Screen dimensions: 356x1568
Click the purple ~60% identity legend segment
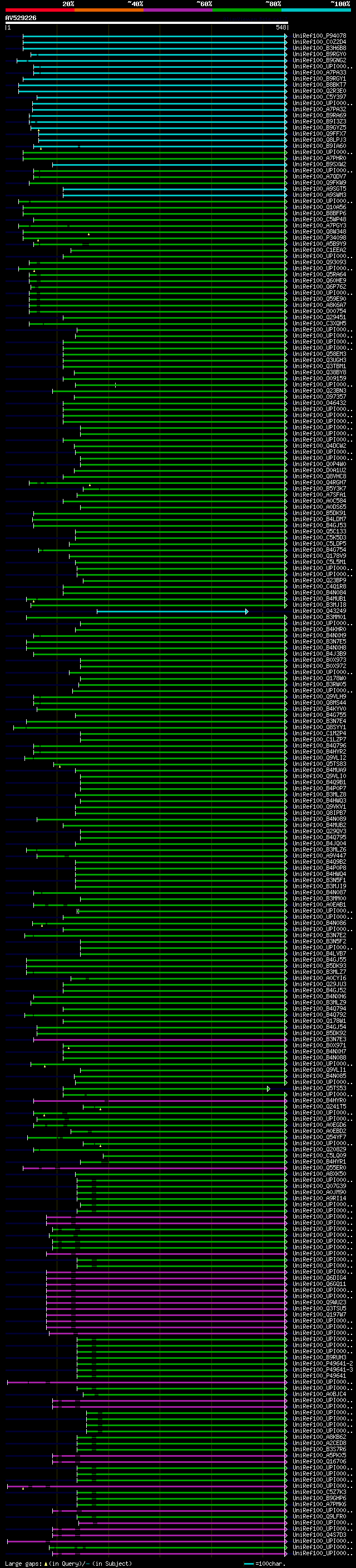(177, 10)
